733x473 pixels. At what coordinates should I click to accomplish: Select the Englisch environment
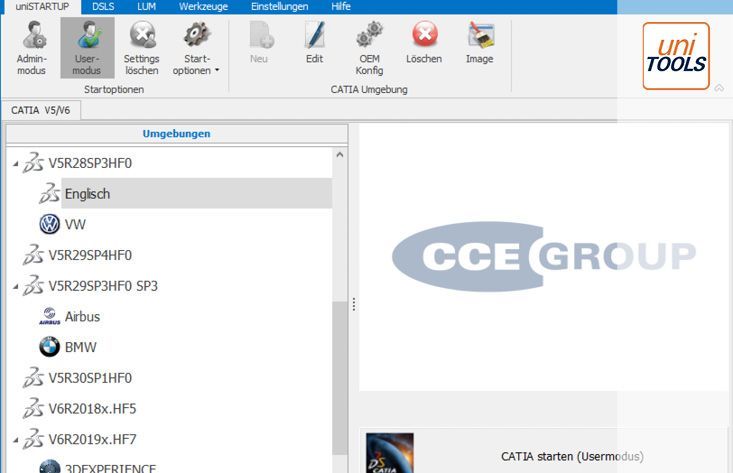click(196, 194)
